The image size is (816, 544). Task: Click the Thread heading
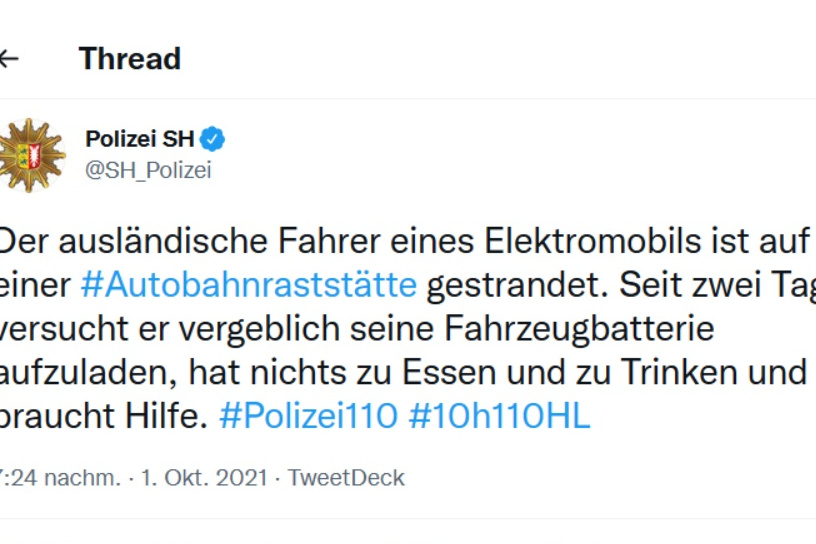coord(130,59)
